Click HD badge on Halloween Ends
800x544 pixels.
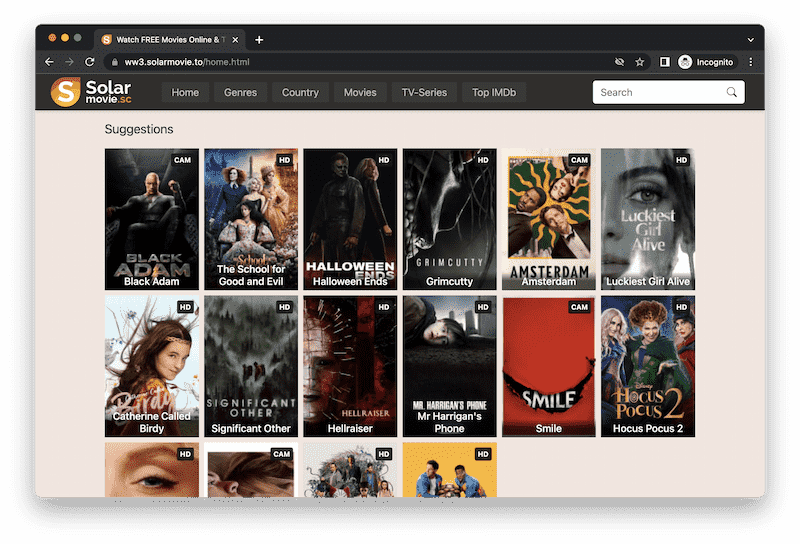[384, 160]
